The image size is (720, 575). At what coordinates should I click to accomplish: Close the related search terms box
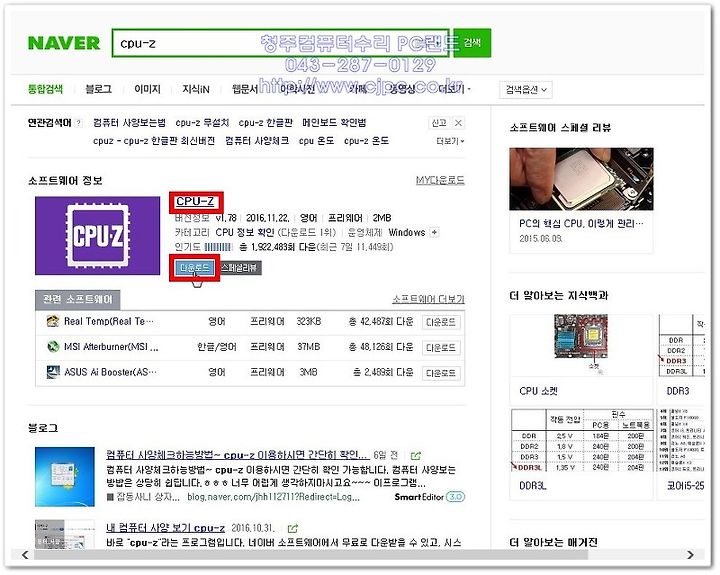coord(458,123)
